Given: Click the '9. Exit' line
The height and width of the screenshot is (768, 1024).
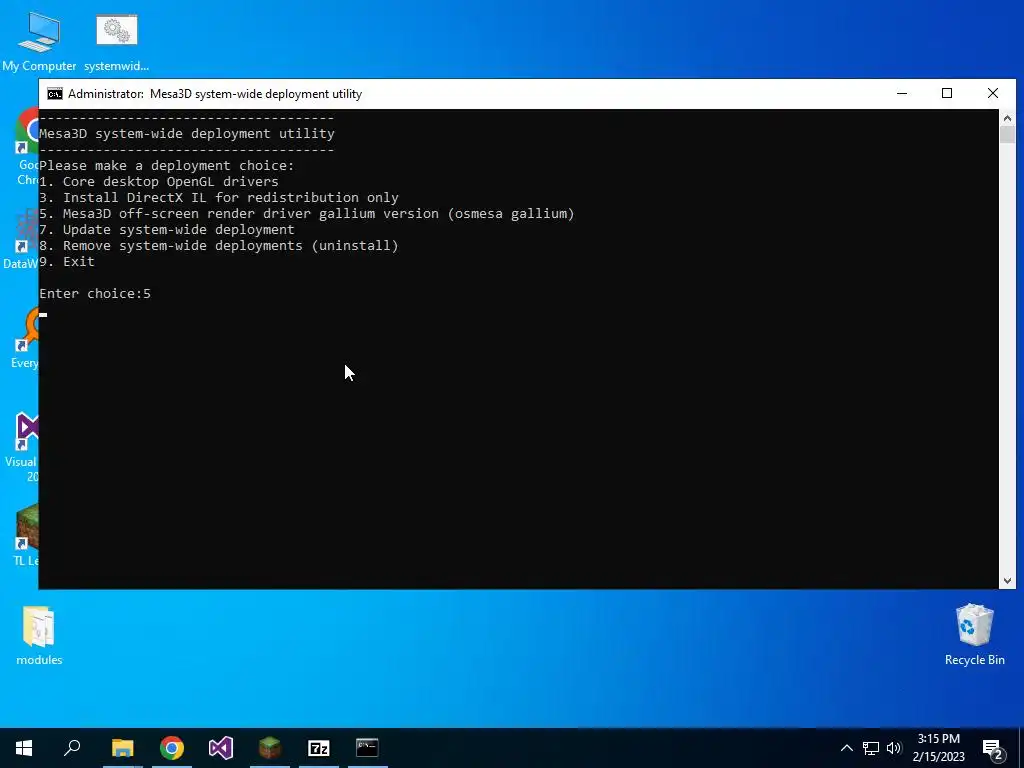Looking at the screenshot, I should click(67, 261).
